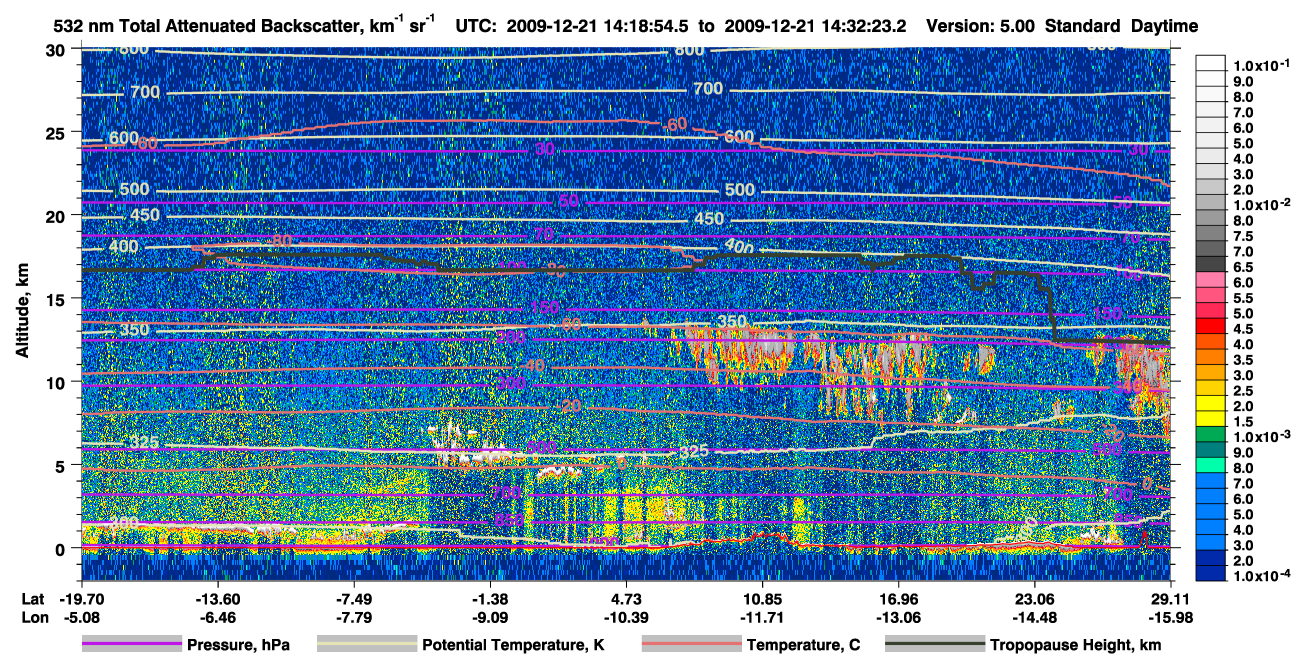Select longitude value -6.46
This screenshot has height=667, width=1300.
216,617
